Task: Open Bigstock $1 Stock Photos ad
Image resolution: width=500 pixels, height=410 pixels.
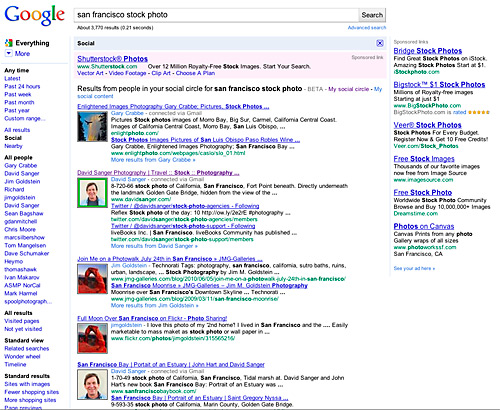Action: (x=439, y=85)
